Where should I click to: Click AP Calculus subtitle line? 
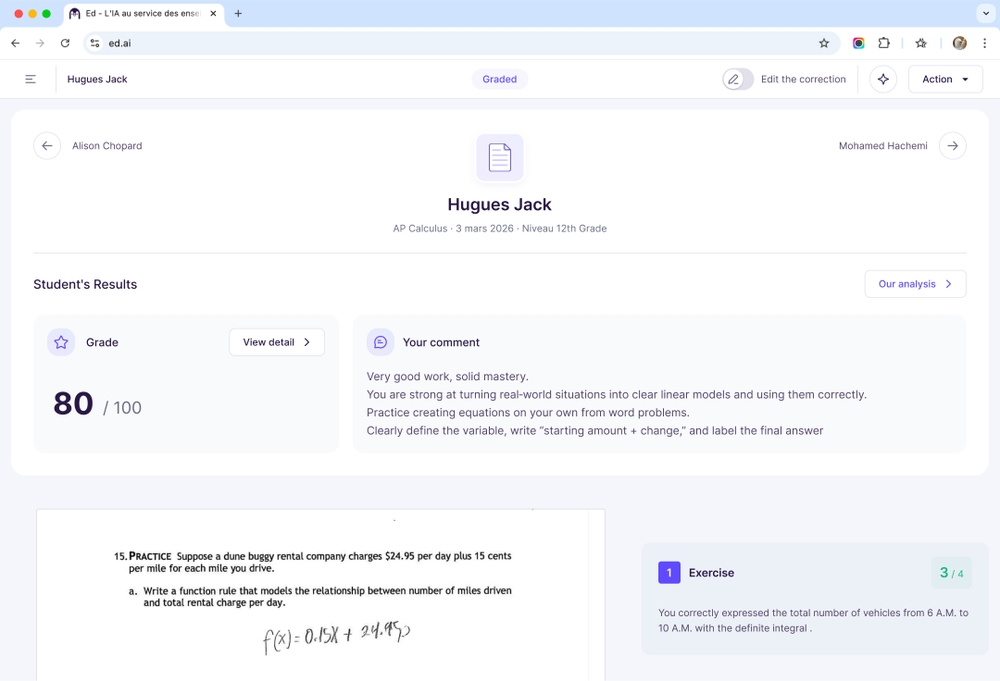pos(499,228)
